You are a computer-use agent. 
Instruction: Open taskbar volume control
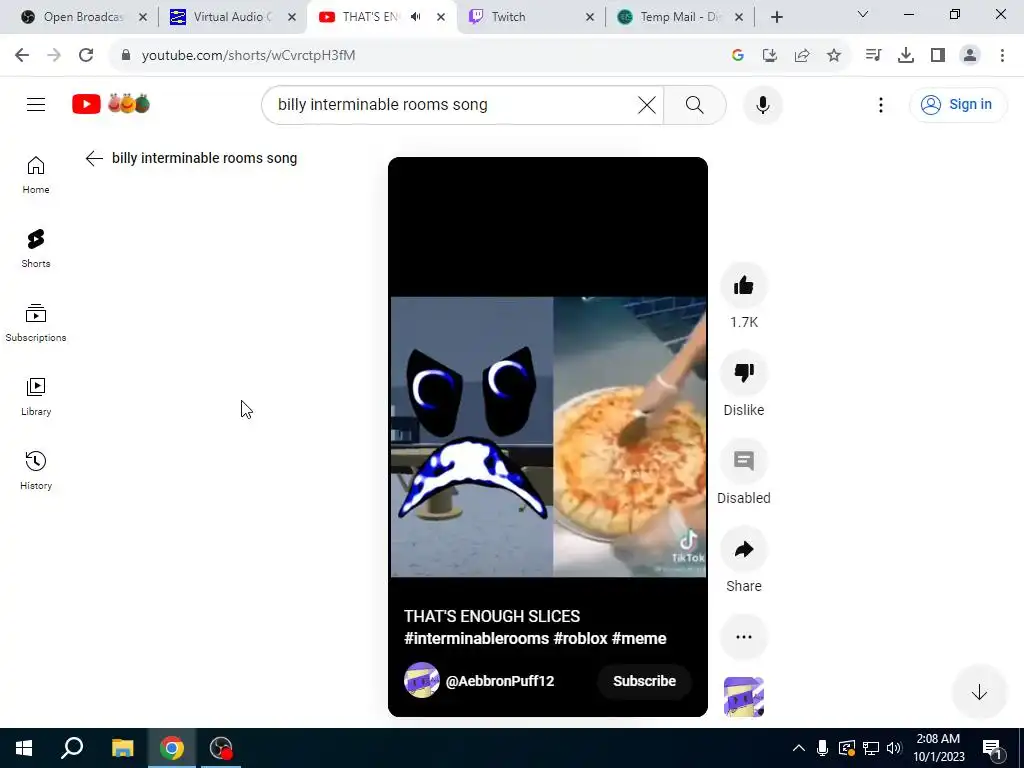point(894,748)
